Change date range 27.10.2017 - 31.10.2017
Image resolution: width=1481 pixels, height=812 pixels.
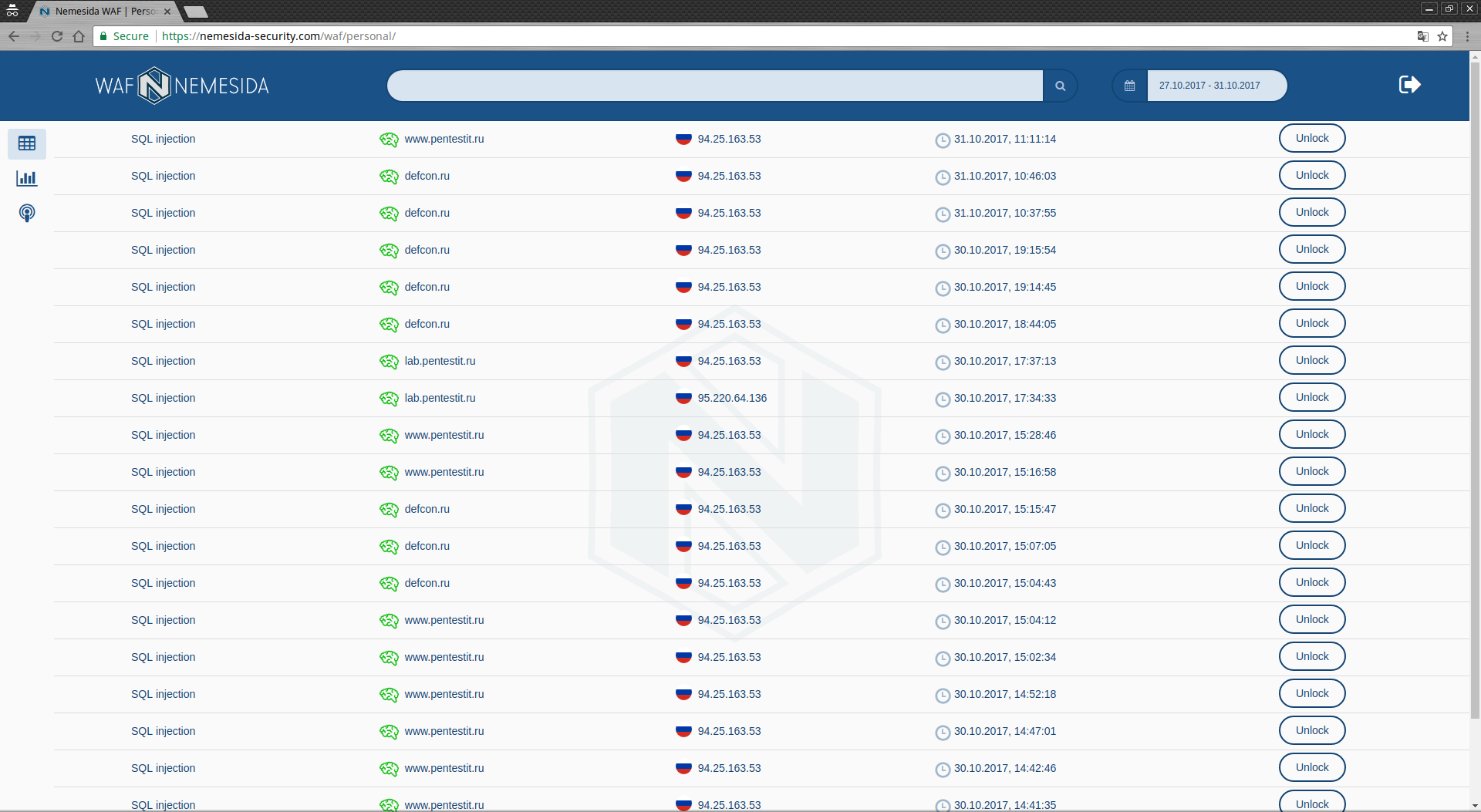[x=1216, y=86]
